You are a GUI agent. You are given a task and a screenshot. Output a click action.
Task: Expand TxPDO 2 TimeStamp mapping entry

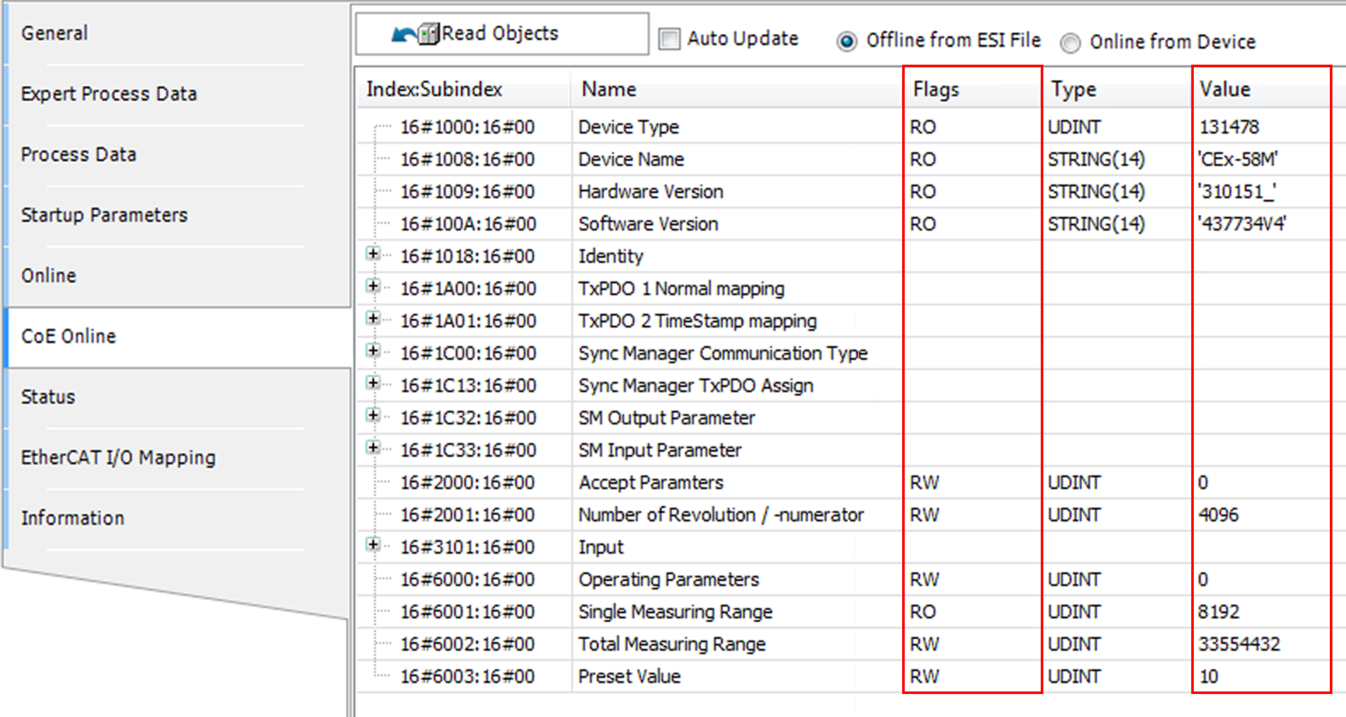pos(374,320)
